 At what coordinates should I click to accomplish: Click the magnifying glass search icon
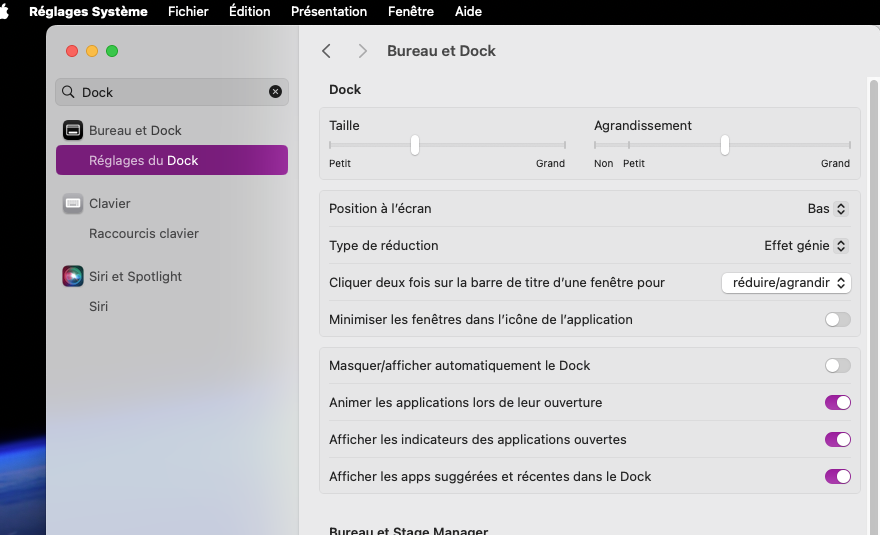tap(69, 92)
